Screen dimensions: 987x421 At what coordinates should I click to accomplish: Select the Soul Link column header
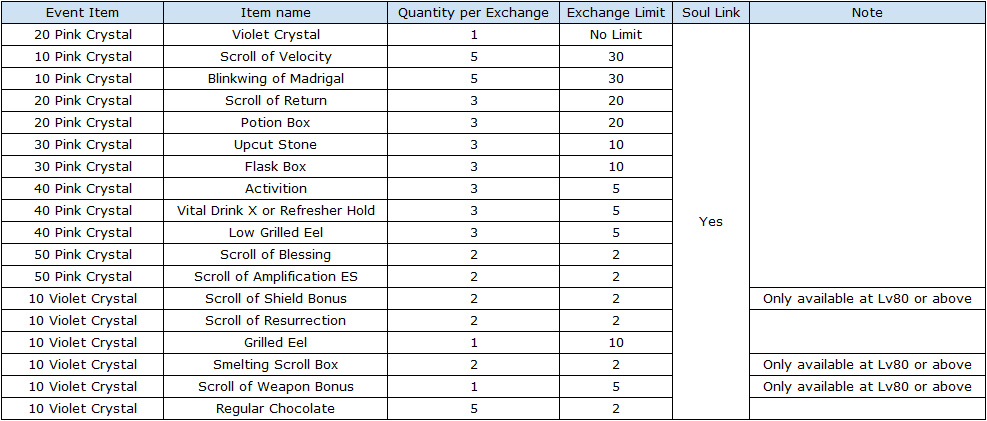[x=711, y=13]
